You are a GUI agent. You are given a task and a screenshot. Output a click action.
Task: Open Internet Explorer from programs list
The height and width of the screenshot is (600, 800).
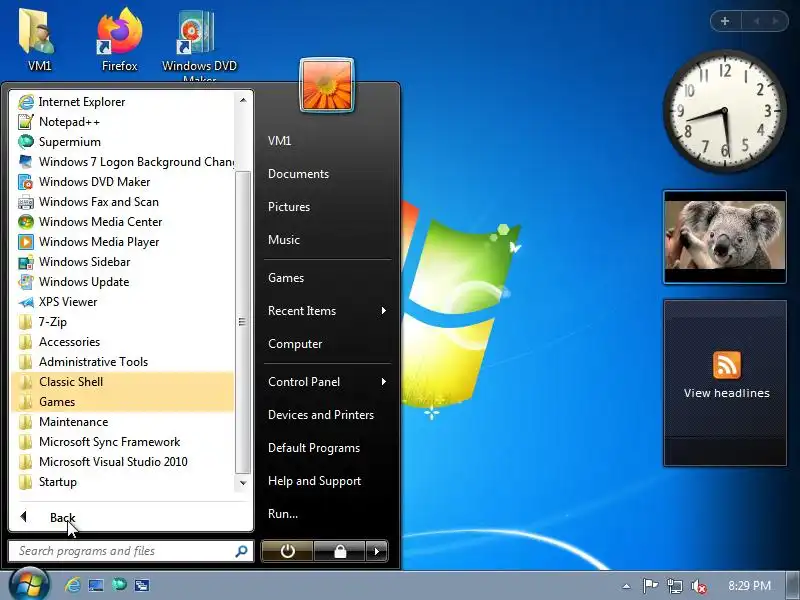pyautogui.click(x=122, y=102)
